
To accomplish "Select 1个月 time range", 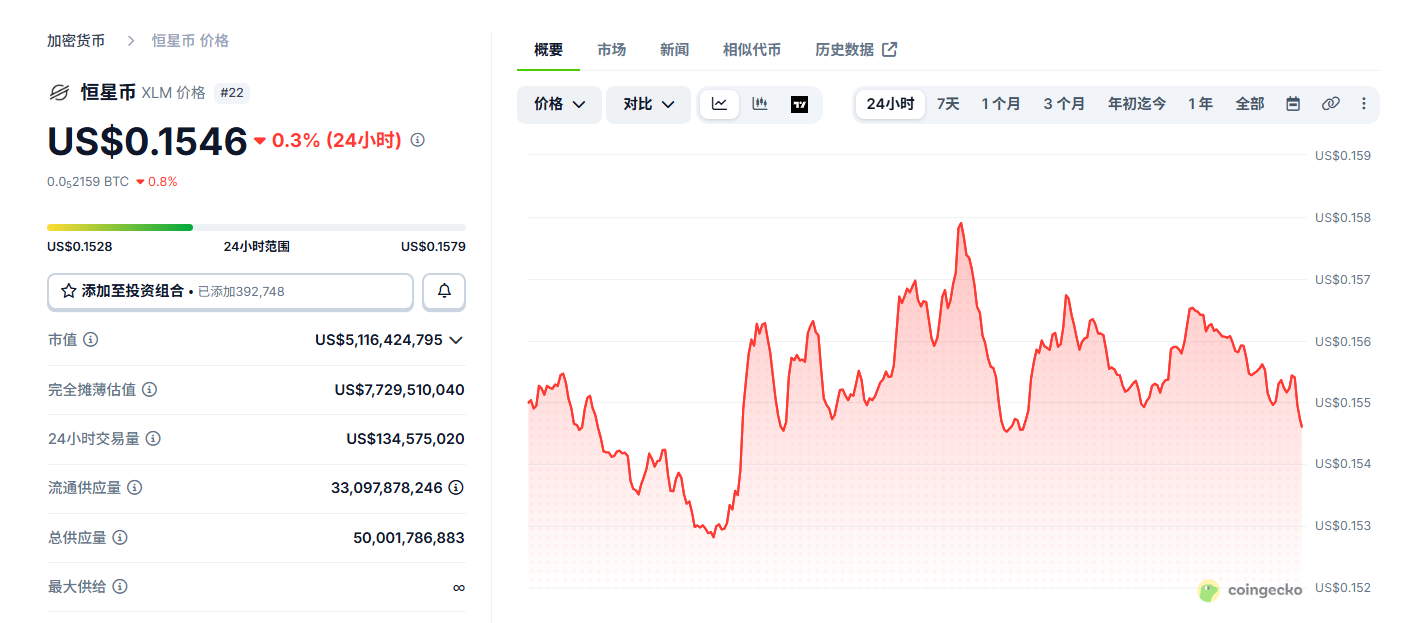I will click(x=1001, y=104).
